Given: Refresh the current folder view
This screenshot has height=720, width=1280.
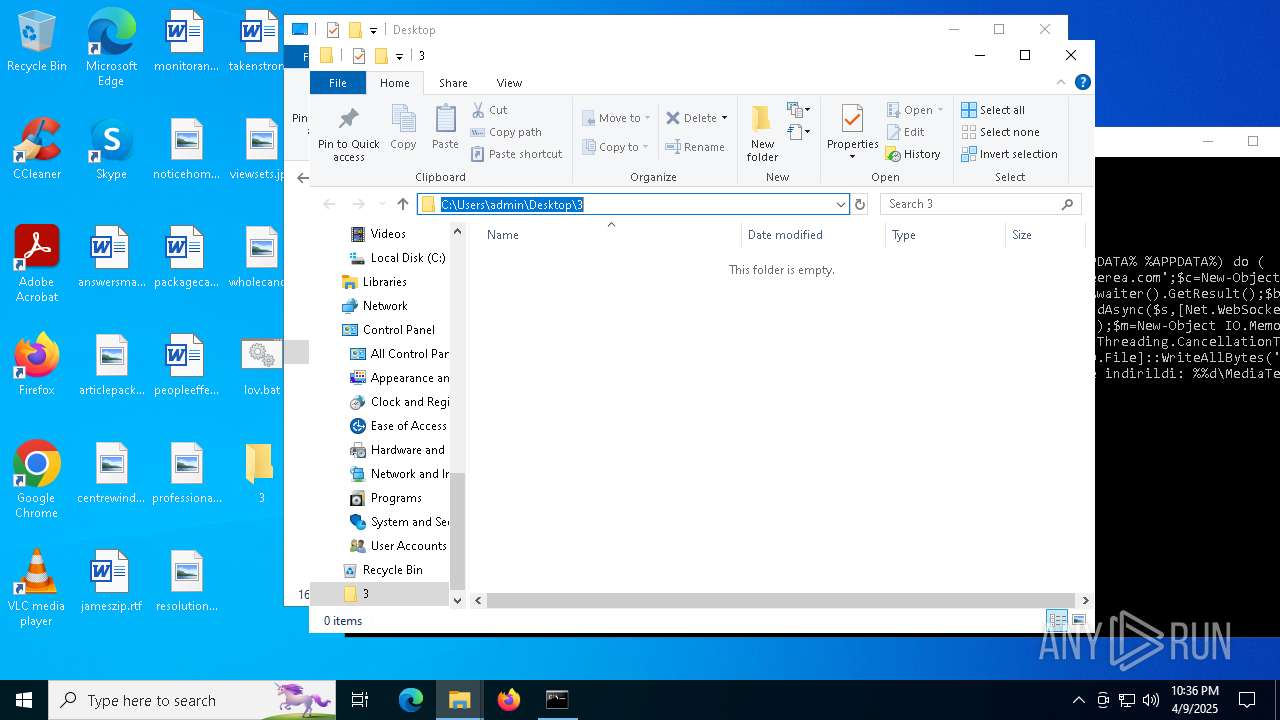Looking at the screenshot, I should 859,204.
